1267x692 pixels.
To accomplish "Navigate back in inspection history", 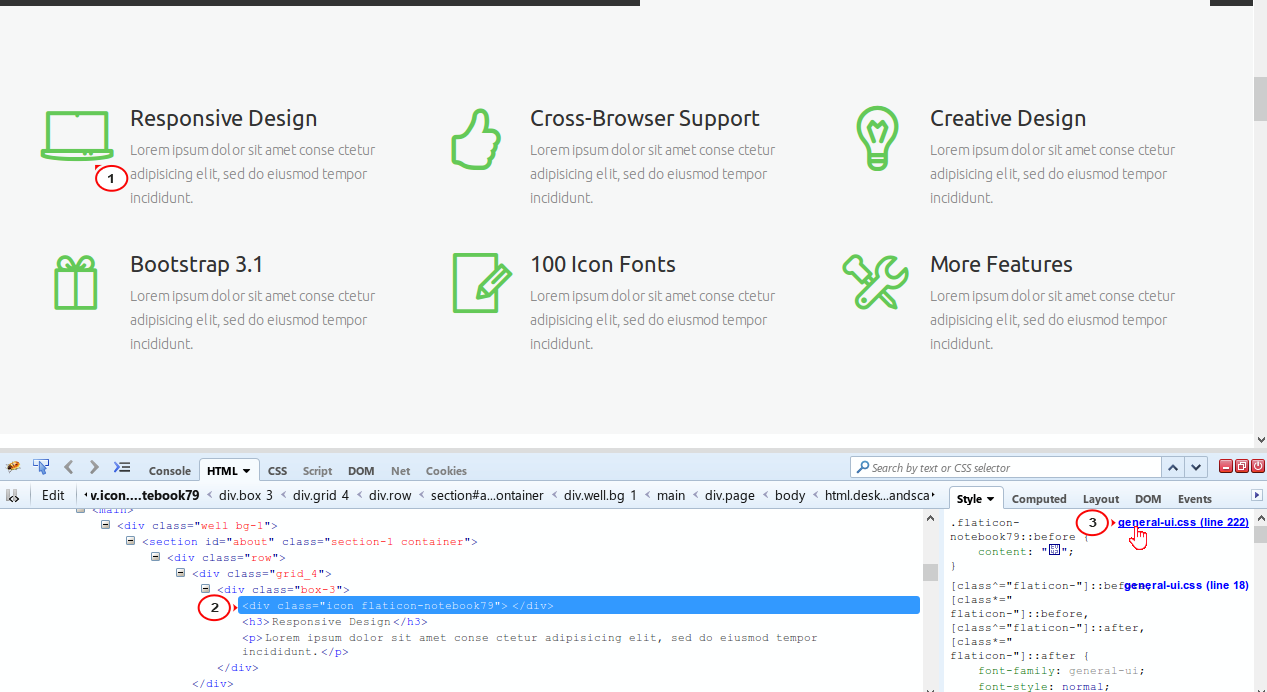I will tap(68, 467).
